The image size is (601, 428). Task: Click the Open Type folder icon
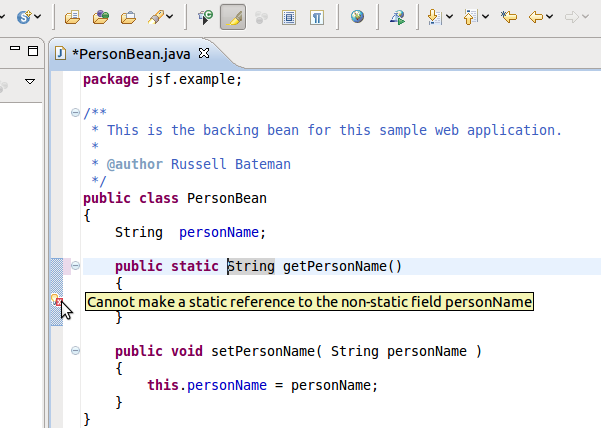72,17
